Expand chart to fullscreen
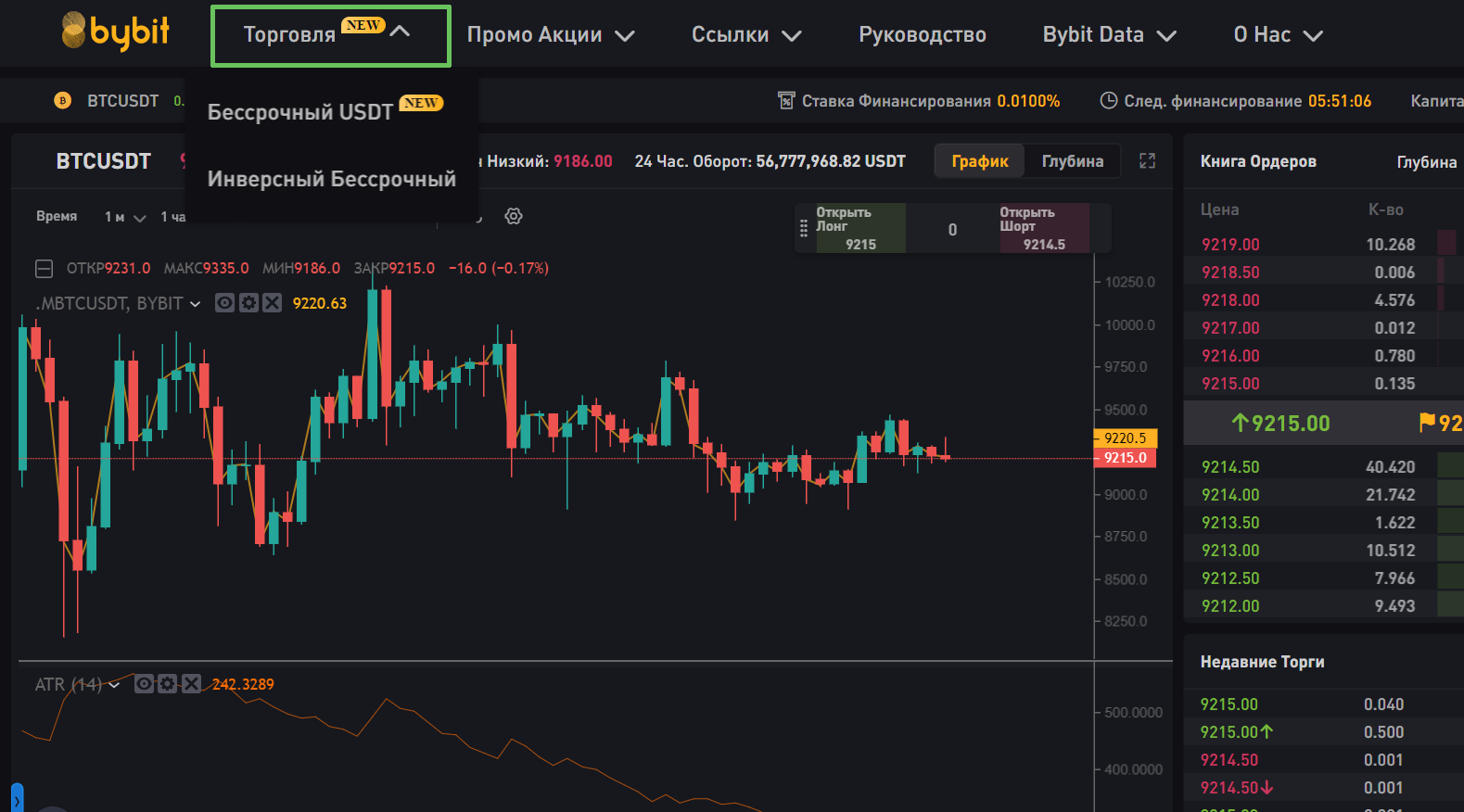This screenshot has height=812, width=1464. tap(1148, 160)
